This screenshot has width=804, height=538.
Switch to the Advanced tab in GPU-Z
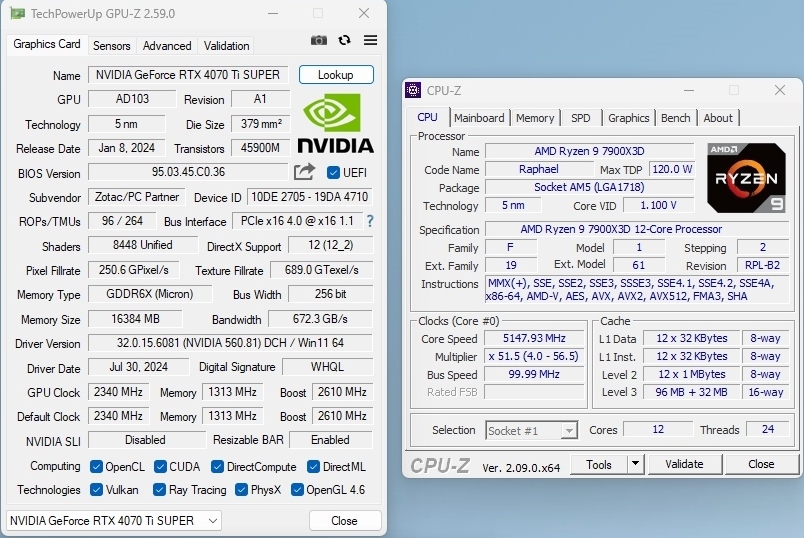tap(167, 46)
